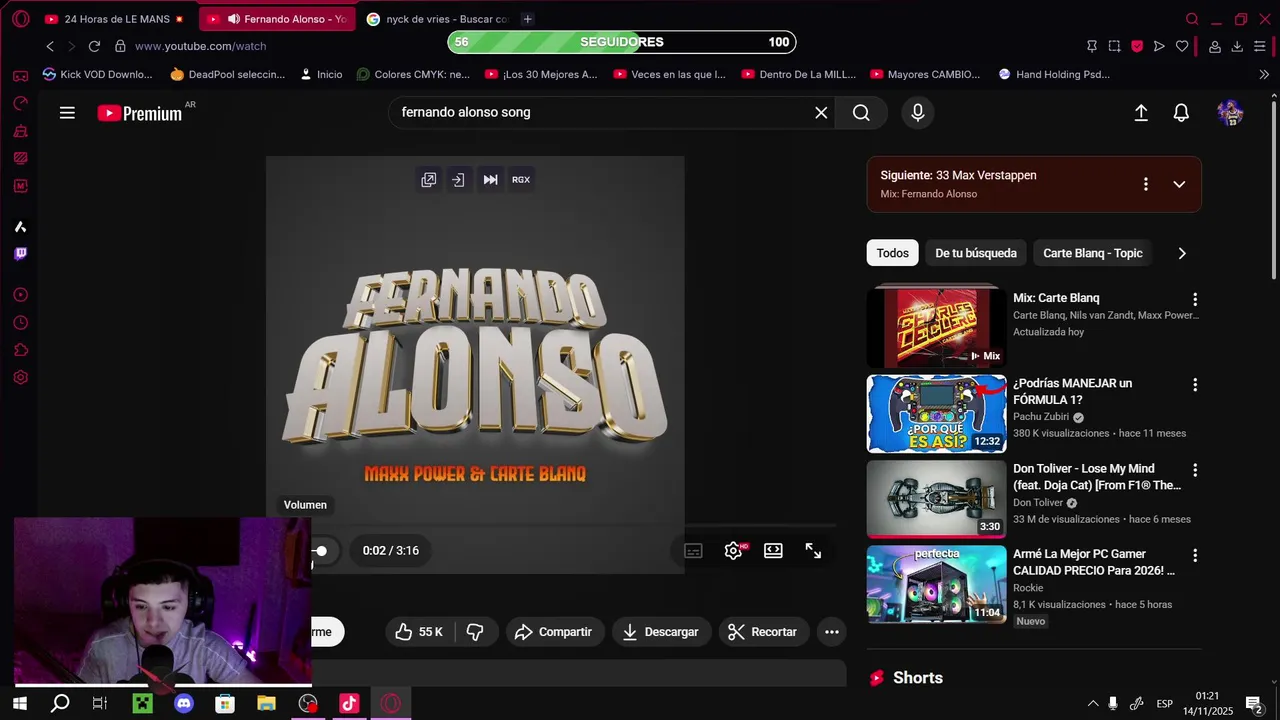Open the Colores CMYK bookmark
The height and width of the screenshot is (720, 1280).
pos(413,74)
